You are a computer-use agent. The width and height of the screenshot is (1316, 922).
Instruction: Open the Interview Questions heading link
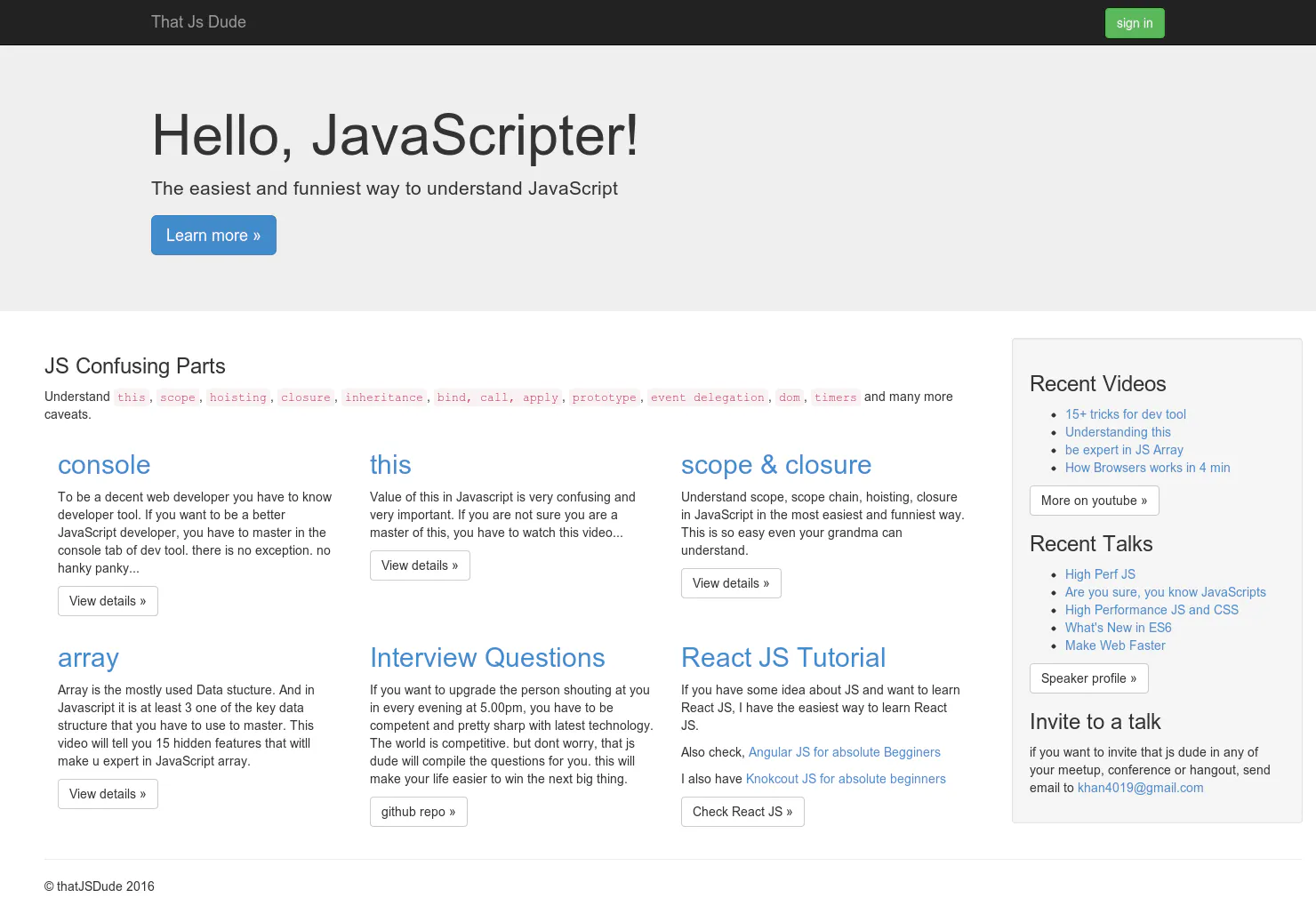[487, 658]
